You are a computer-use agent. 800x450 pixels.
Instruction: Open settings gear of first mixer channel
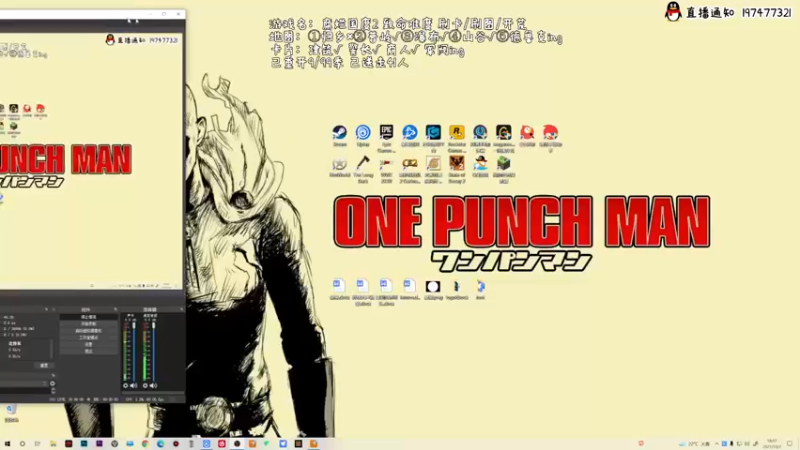tap(126, 386)
